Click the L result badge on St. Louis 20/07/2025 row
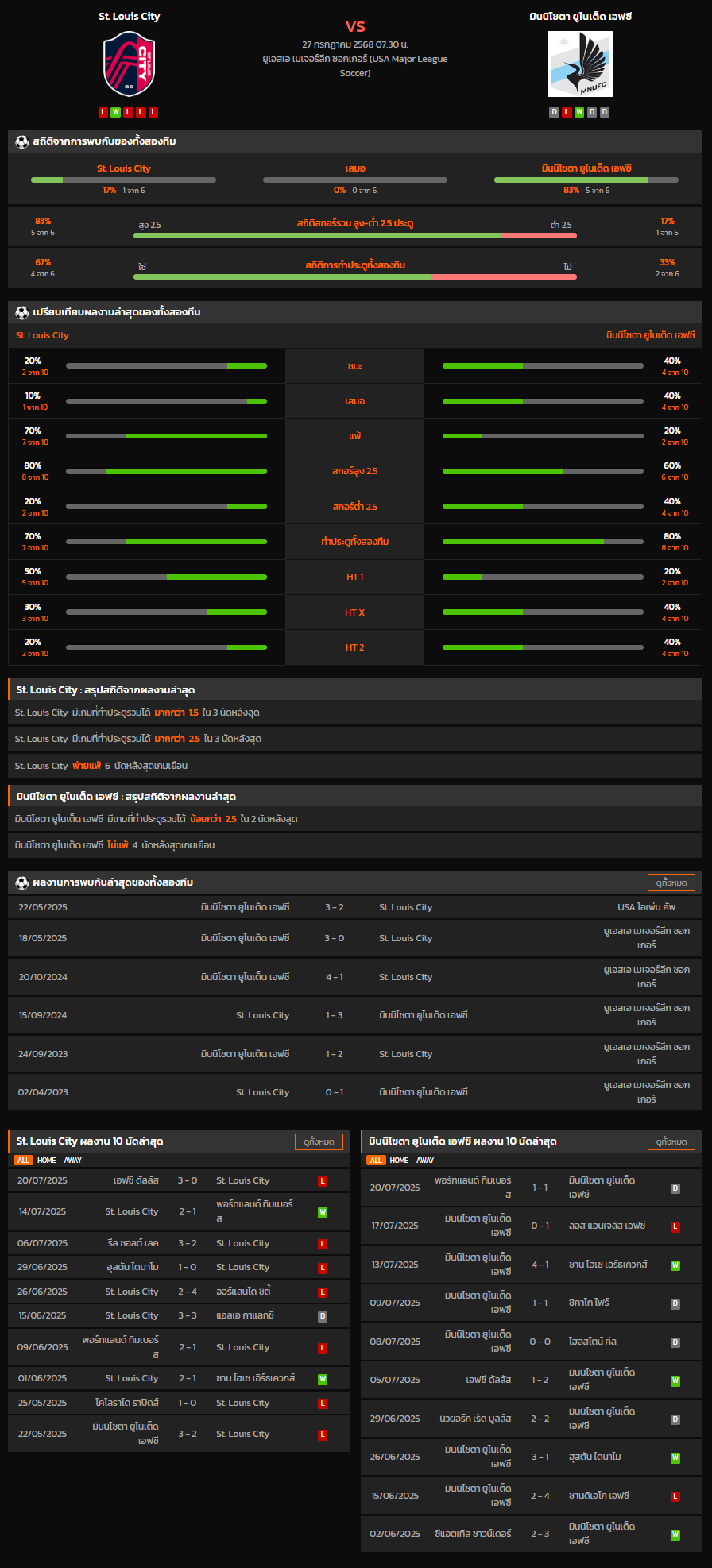 tap(323, 1181)
